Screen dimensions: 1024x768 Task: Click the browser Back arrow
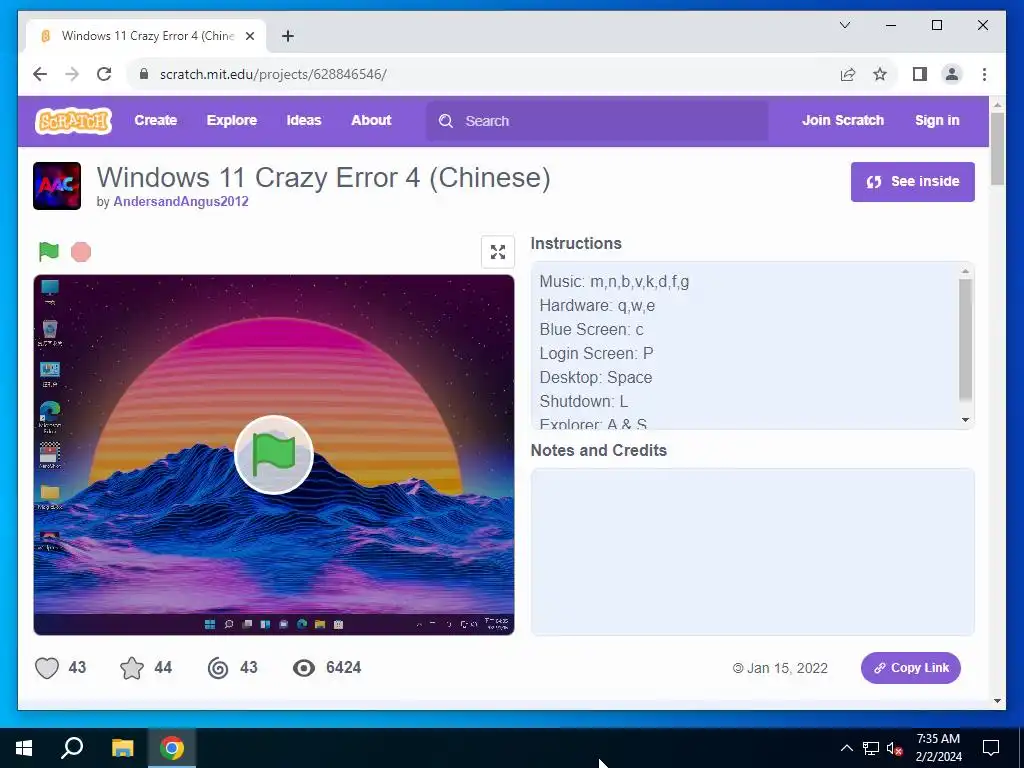tap(40, 74)
